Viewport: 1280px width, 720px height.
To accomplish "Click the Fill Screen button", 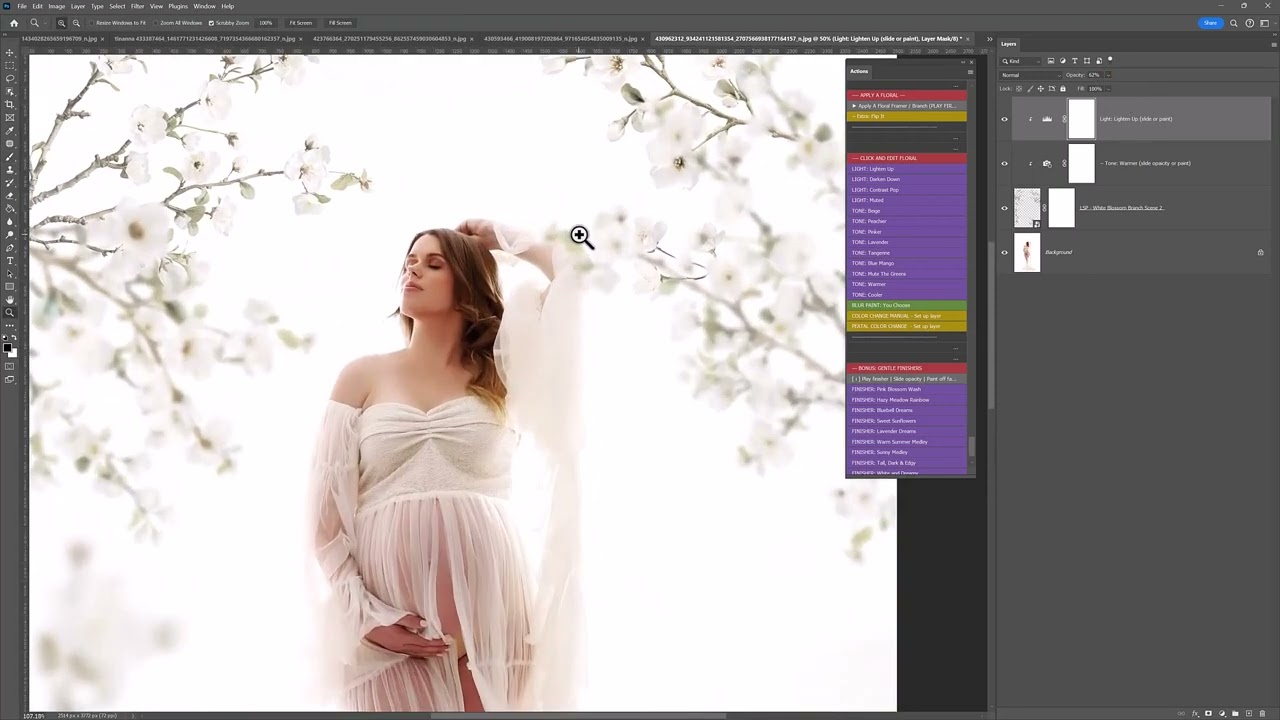I will click(340, 23).
